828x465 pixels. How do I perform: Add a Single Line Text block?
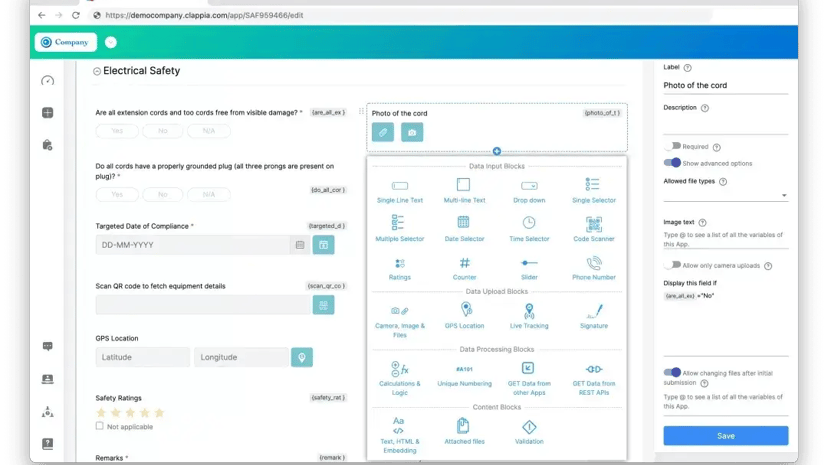400,192
